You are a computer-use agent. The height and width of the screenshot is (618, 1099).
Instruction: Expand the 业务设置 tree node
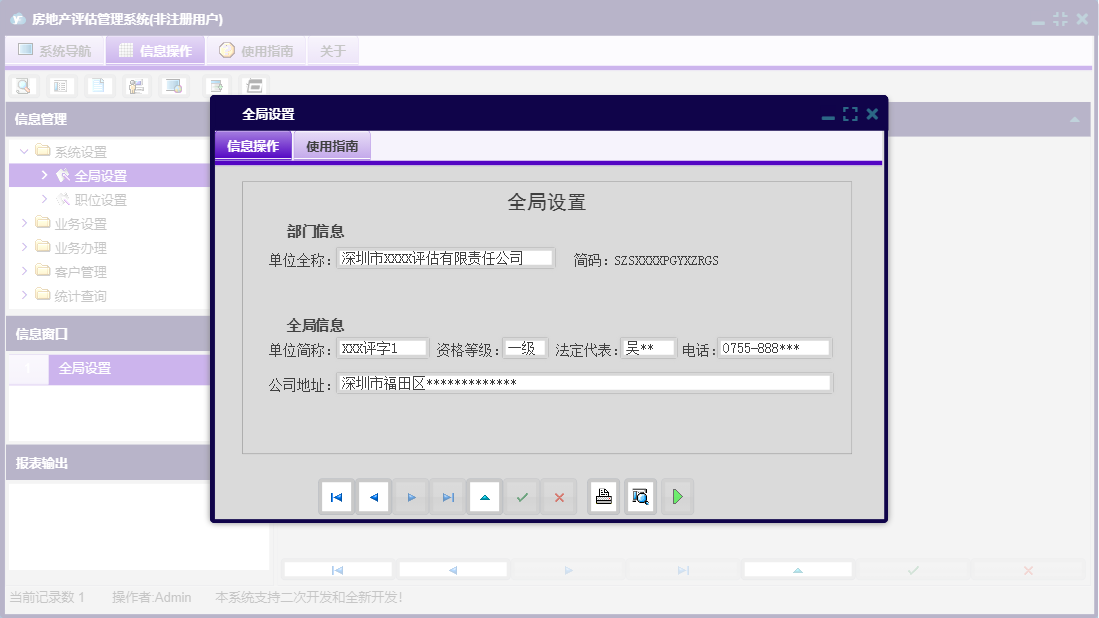tap(23, 223)
